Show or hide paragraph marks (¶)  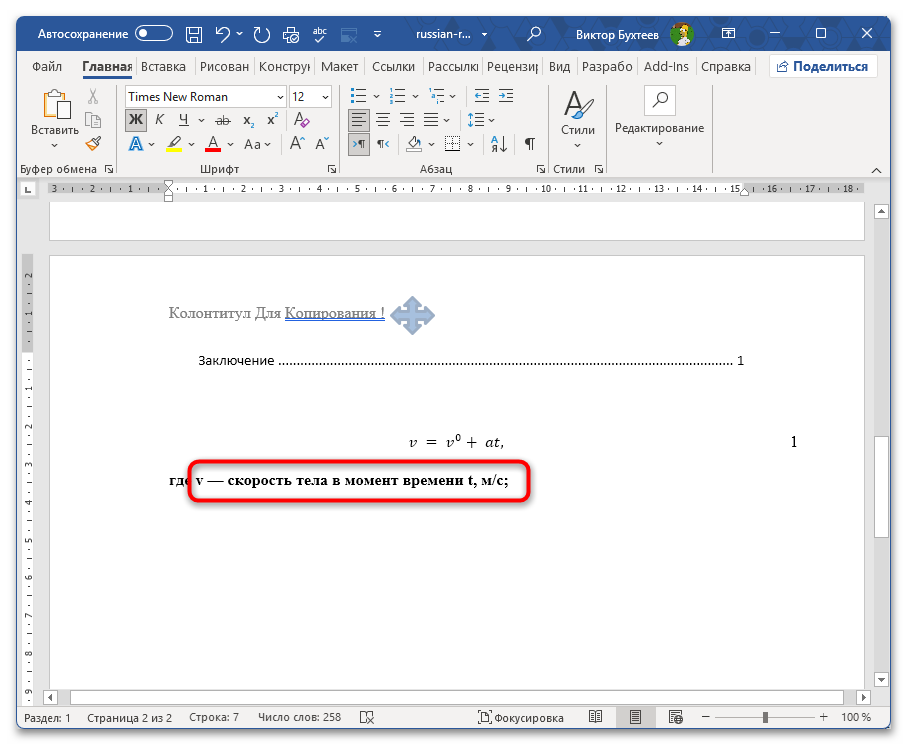click(x=530, y=143)
